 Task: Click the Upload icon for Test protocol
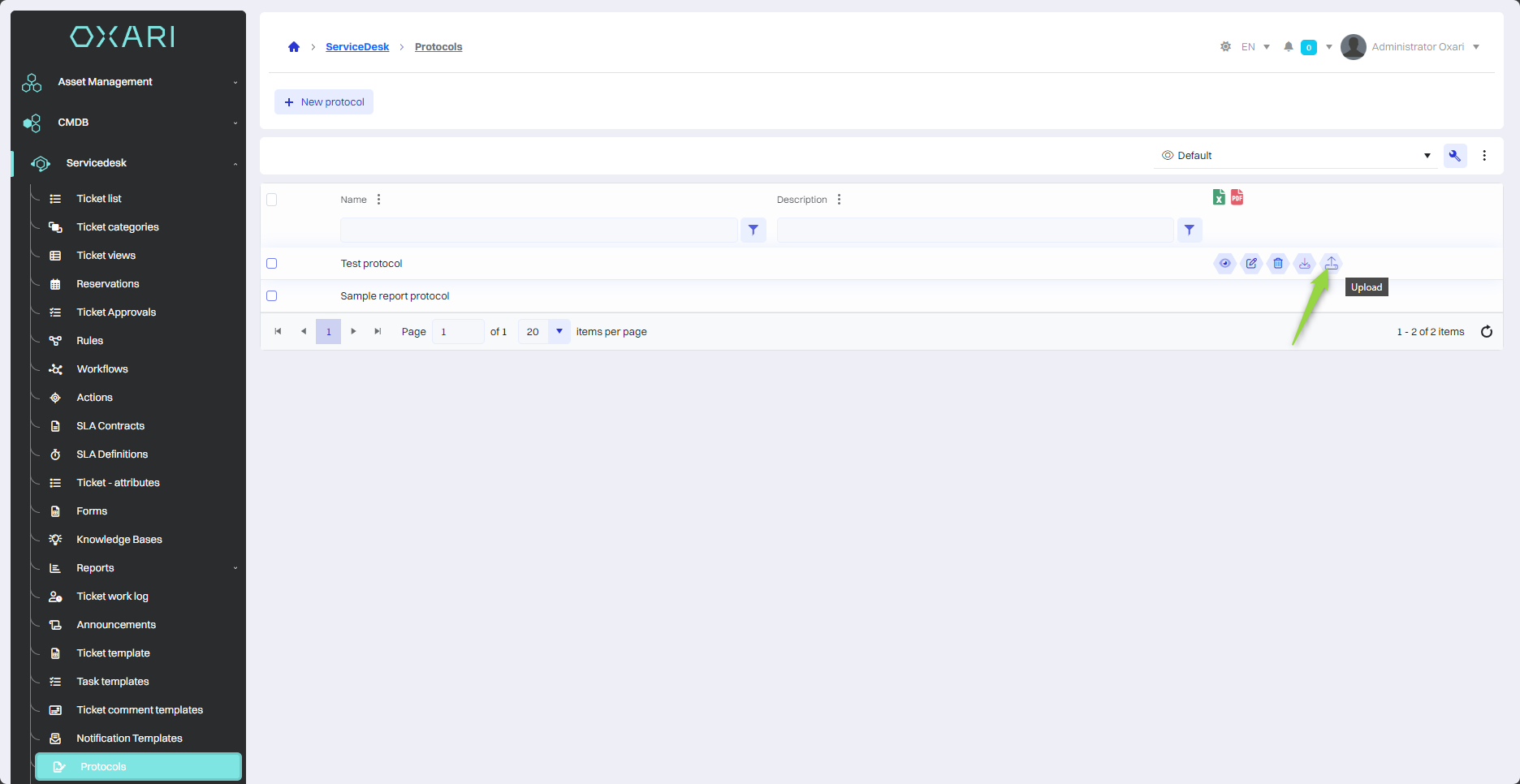coord(1331,263)
